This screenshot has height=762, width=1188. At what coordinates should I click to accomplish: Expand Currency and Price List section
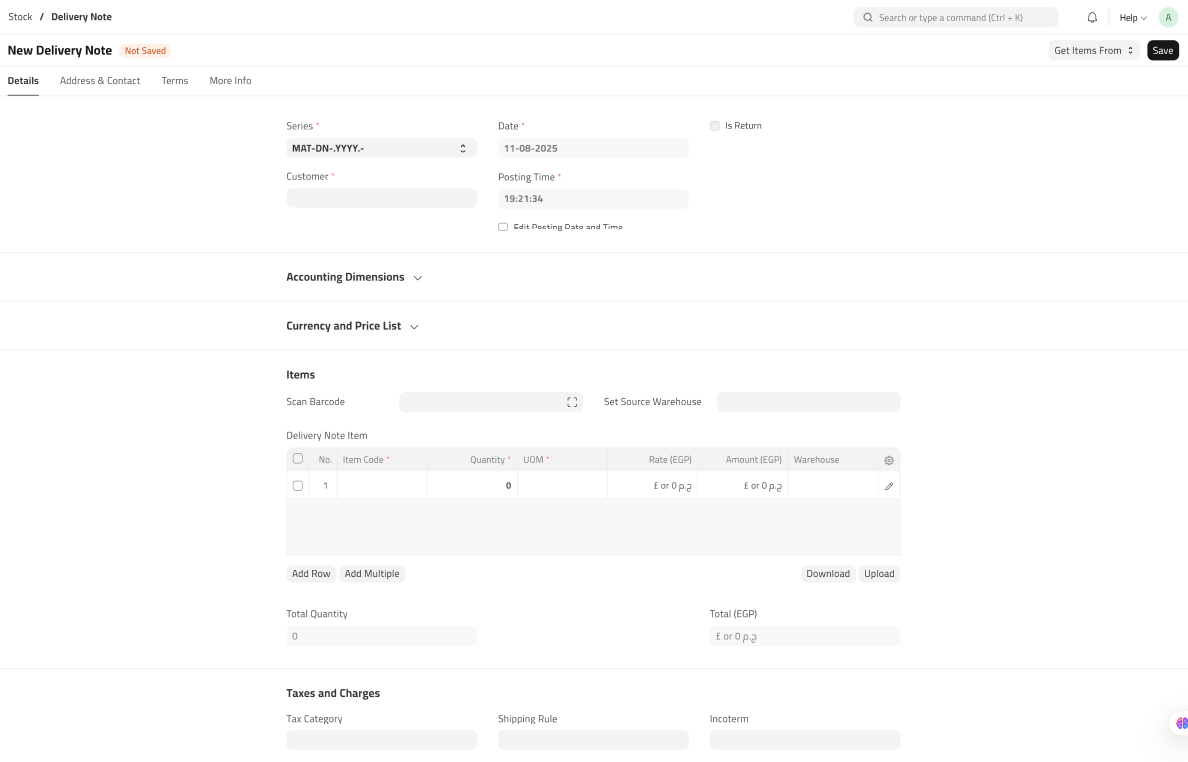(x=352, y=326)
